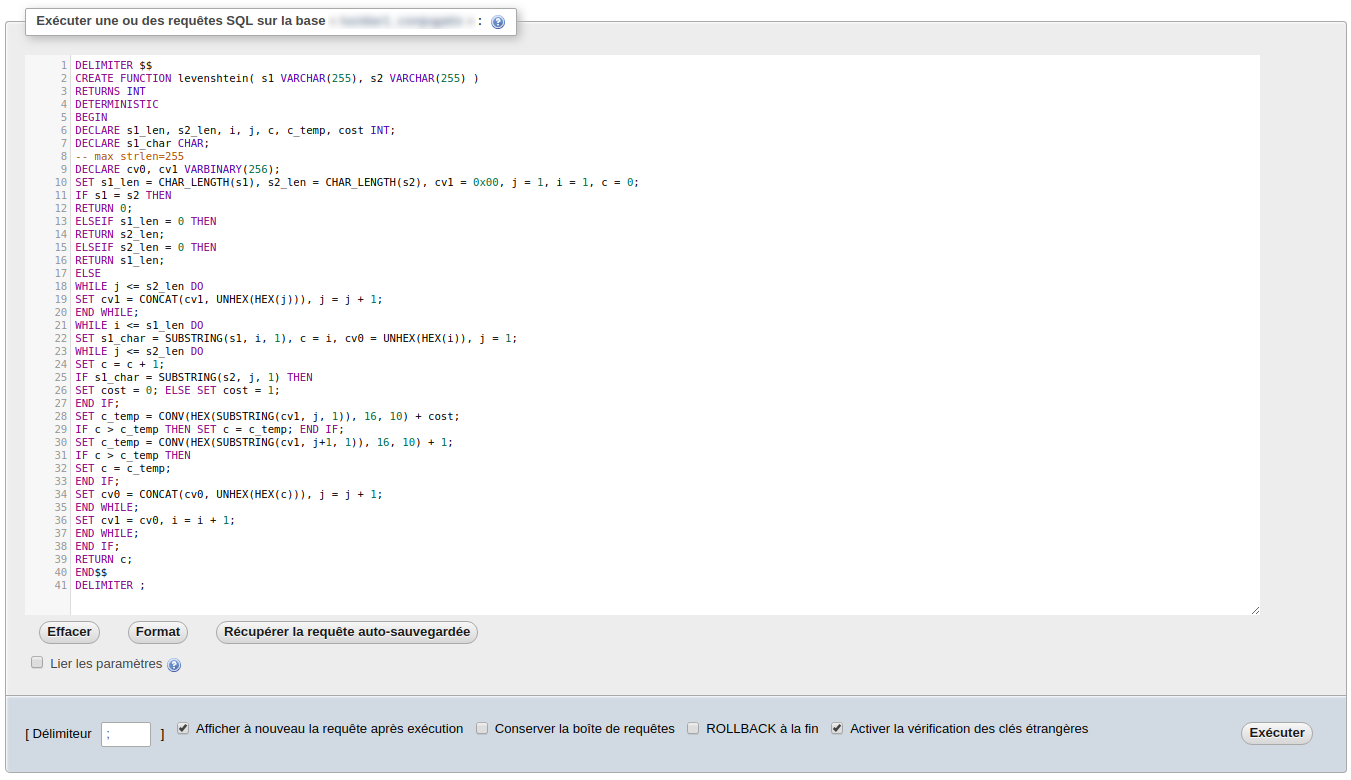1351x780 pixels.
Task: Uncheck Afficher à nouveau la requête après exécution
Action: click(x=183, y=728)
